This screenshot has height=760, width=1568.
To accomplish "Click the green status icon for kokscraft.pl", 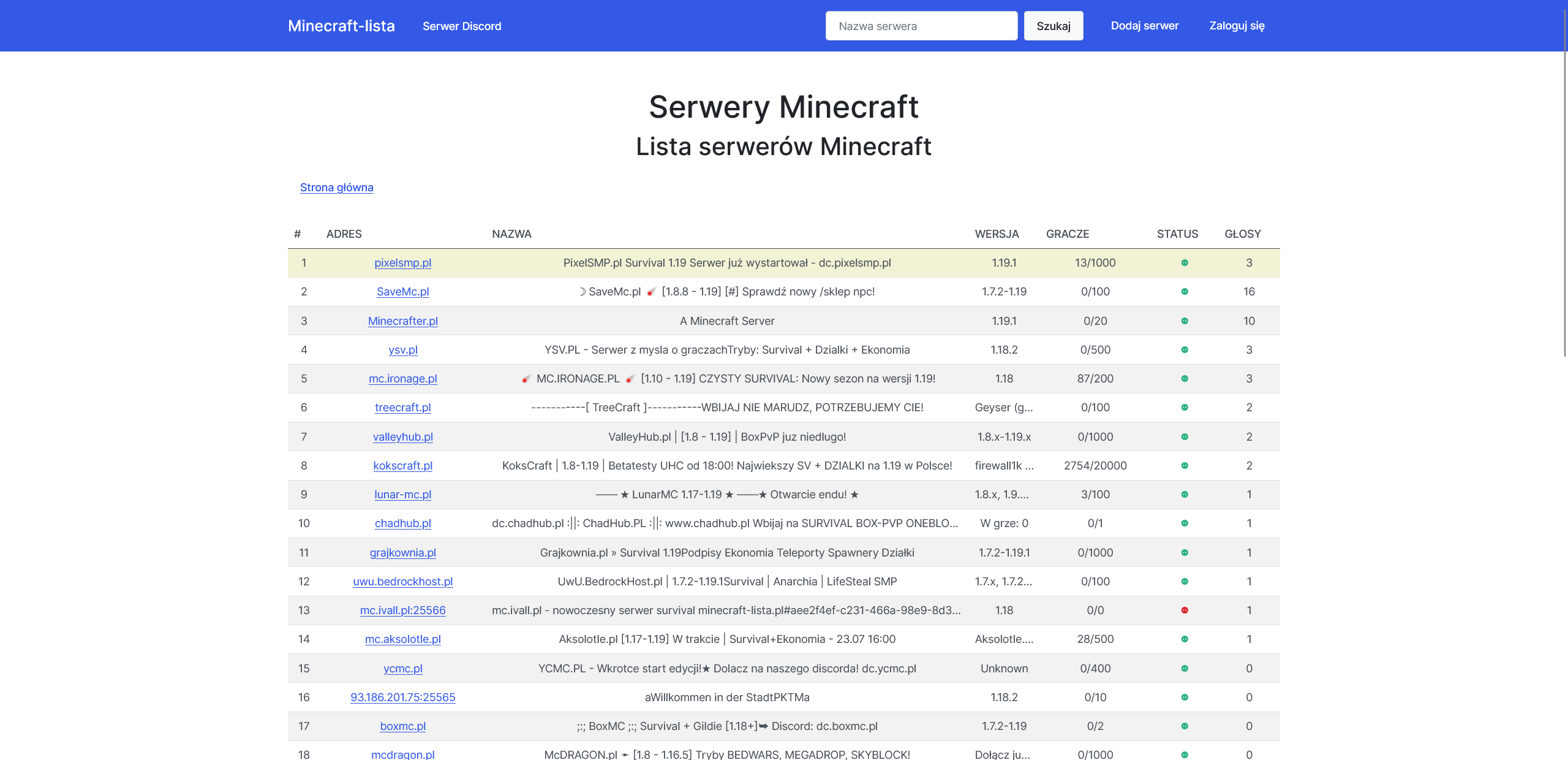I will pos(1185,466).
